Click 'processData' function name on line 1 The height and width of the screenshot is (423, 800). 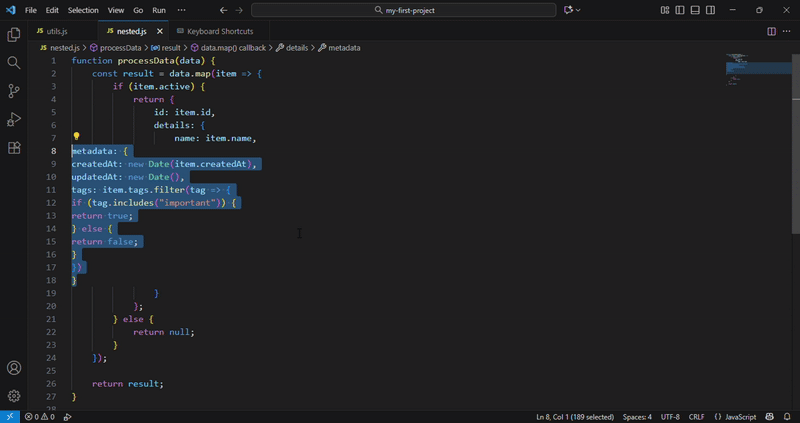point(145,61)
